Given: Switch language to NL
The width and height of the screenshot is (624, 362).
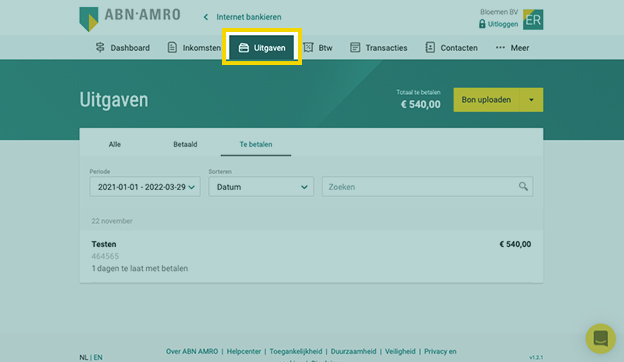Looking at the screenshot, I should click(83, 357).
